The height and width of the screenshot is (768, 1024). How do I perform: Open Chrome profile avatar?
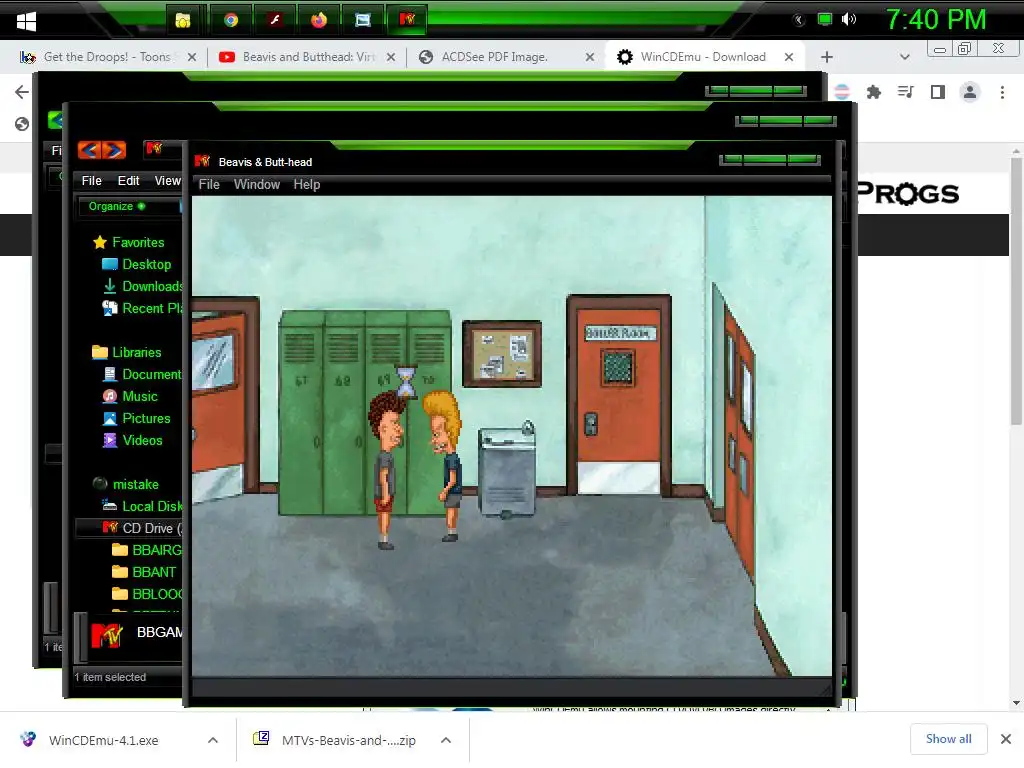970,92
